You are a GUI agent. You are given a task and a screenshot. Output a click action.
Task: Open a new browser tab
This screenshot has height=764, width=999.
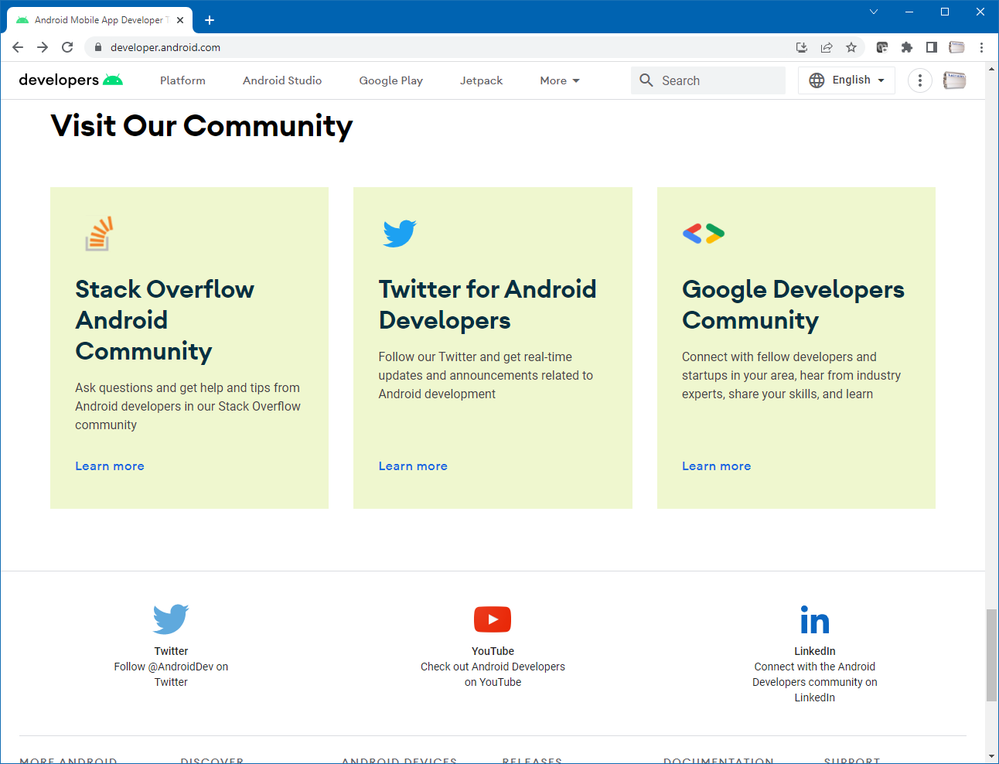(209, 20)
